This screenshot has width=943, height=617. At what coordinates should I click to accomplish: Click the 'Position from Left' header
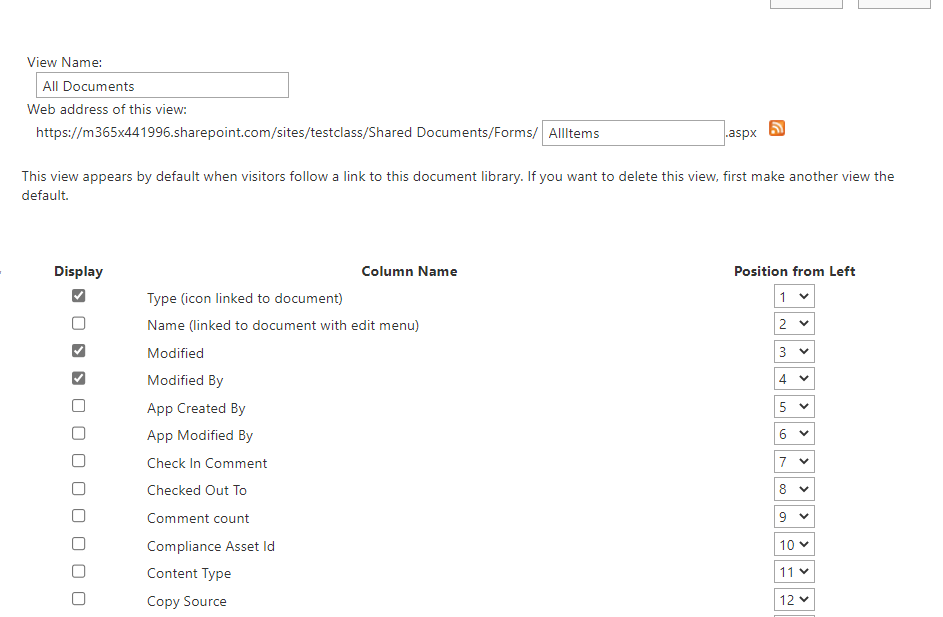click(x=794, y=271)
